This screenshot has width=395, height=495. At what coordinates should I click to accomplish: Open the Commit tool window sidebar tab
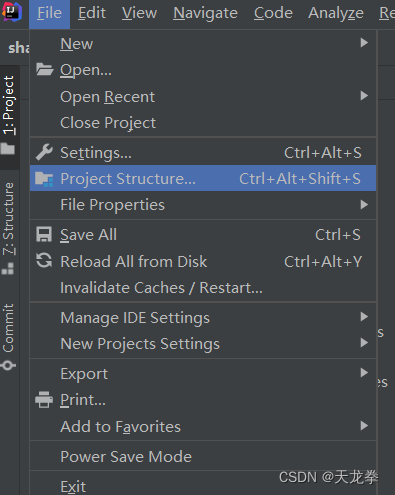tap(8, 336)
